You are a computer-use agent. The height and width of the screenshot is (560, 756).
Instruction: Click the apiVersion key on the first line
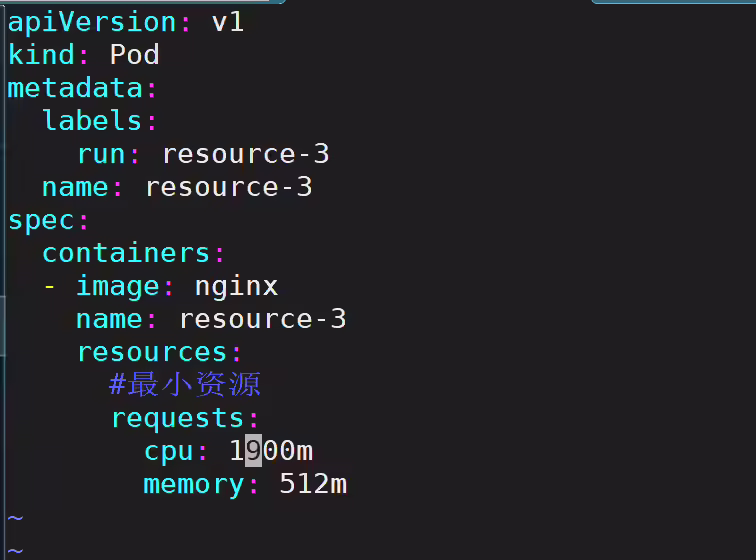click(92, 23)
